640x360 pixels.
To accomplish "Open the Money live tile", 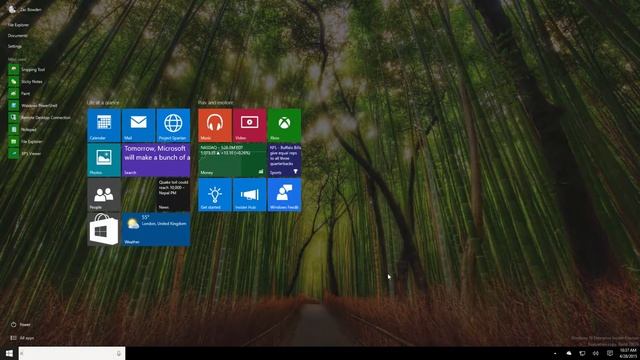I will click(232, 160).
